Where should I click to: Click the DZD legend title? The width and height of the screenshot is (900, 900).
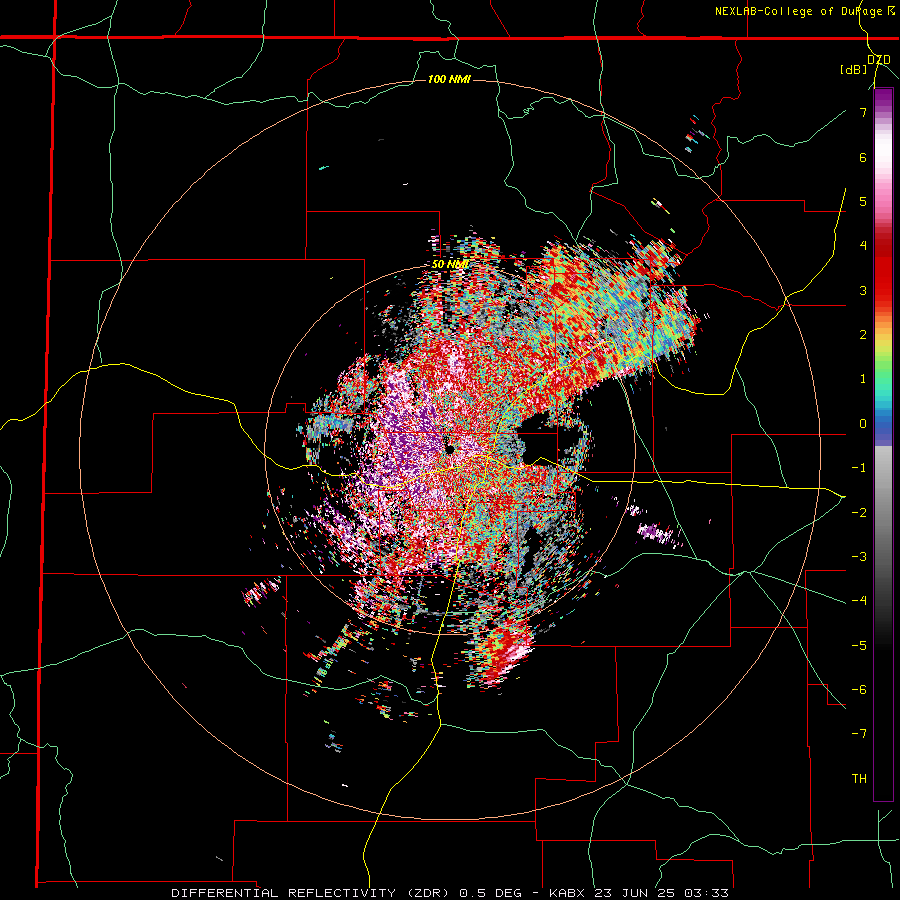click(879, 60)
